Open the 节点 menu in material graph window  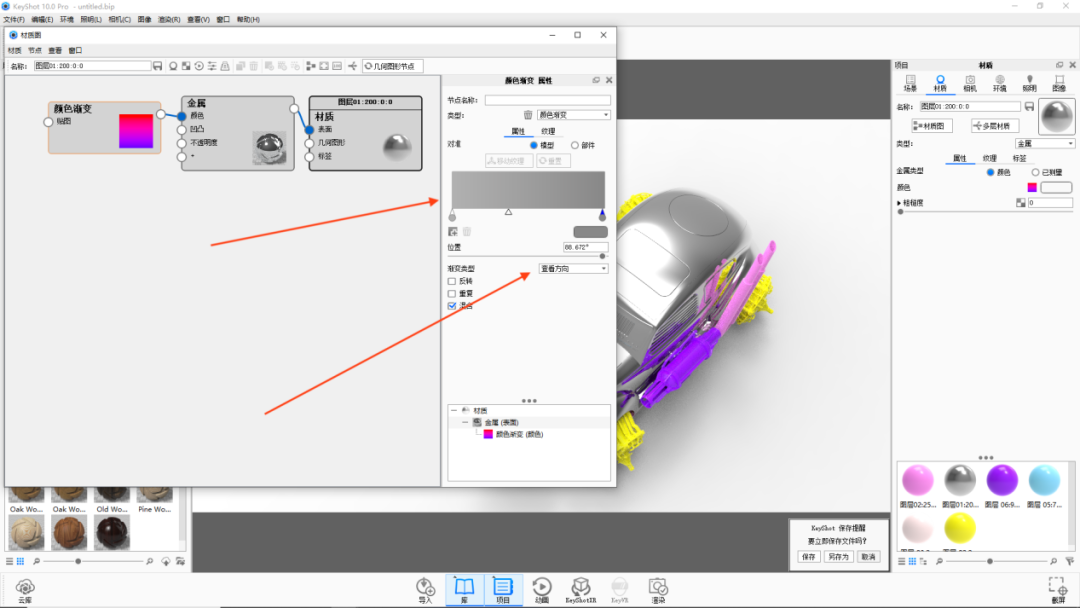pos(34,50)
